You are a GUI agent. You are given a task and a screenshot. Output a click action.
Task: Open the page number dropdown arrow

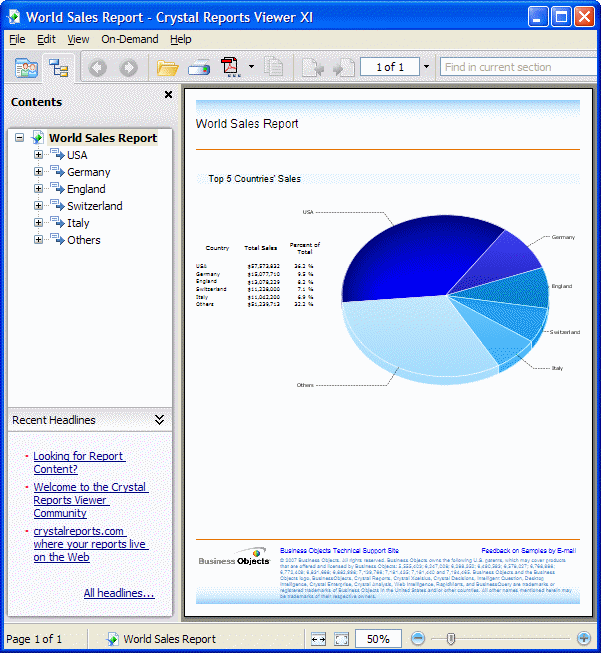pyautogui.click(x=426, y=67)
